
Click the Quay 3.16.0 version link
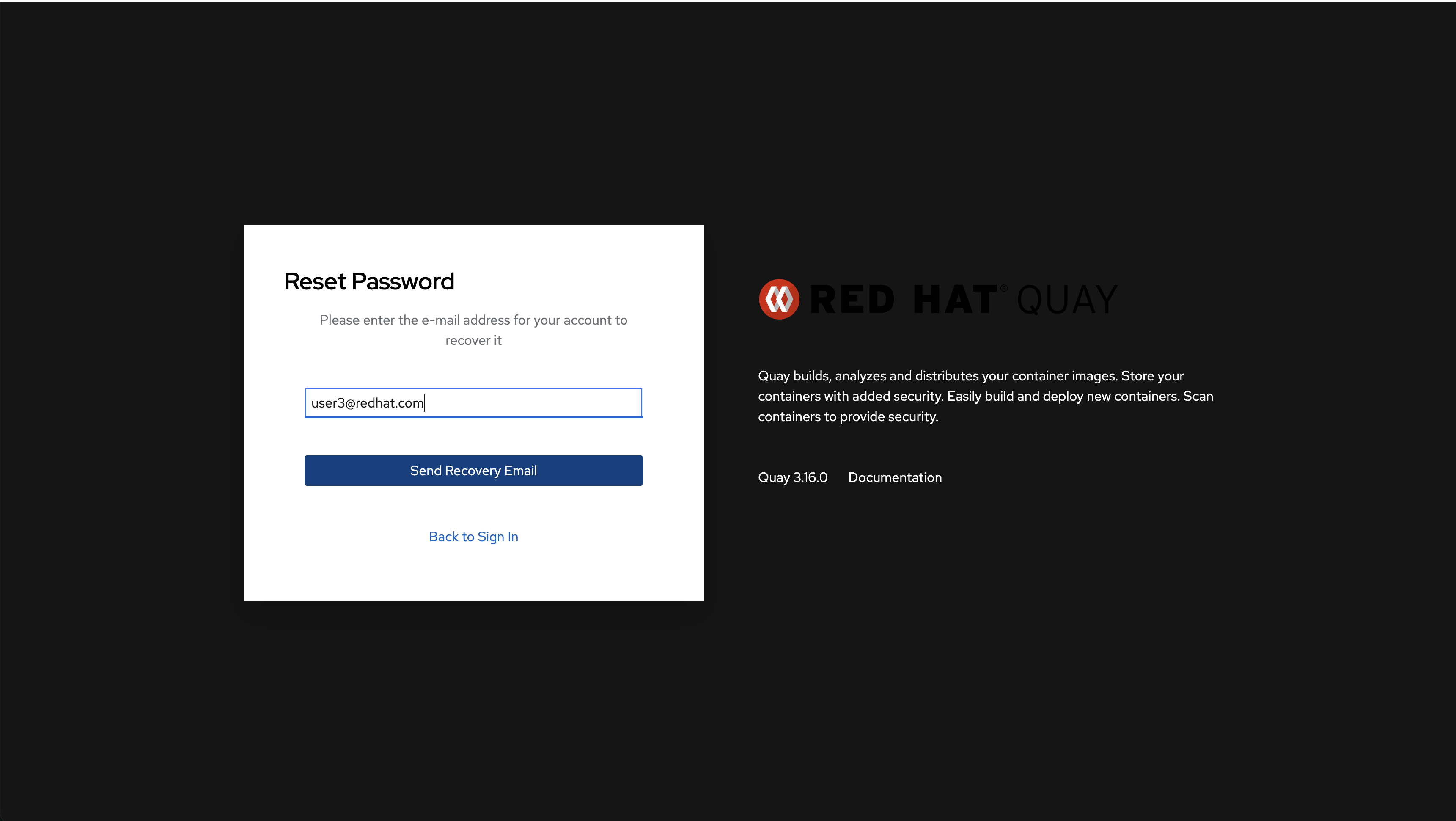(792, 477)
